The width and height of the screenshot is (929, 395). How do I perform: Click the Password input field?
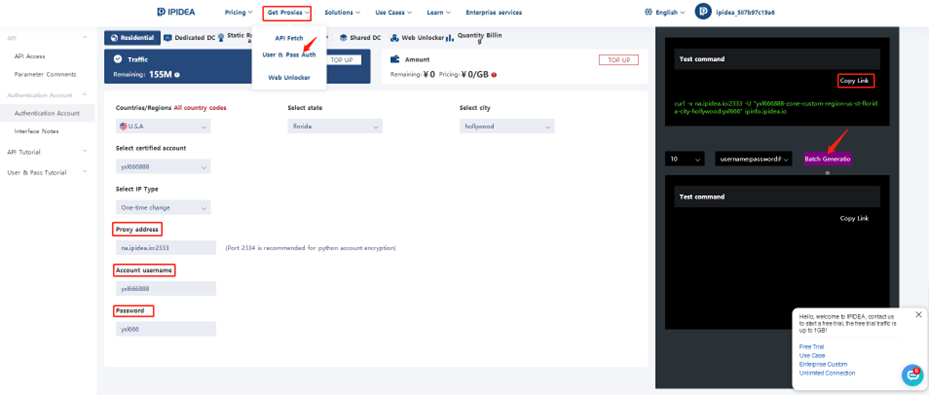pos(166,329)
